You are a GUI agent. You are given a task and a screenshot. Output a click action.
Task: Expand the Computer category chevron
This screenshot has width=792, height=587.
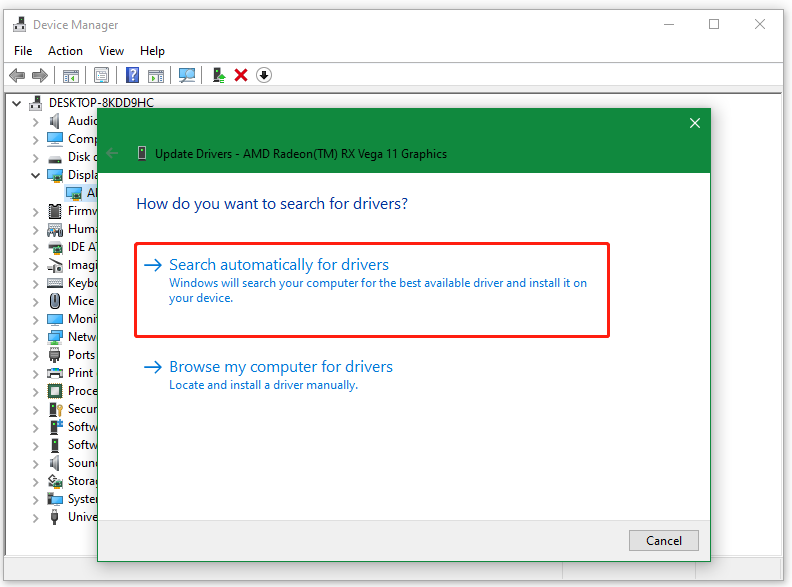tap(35, 140)
